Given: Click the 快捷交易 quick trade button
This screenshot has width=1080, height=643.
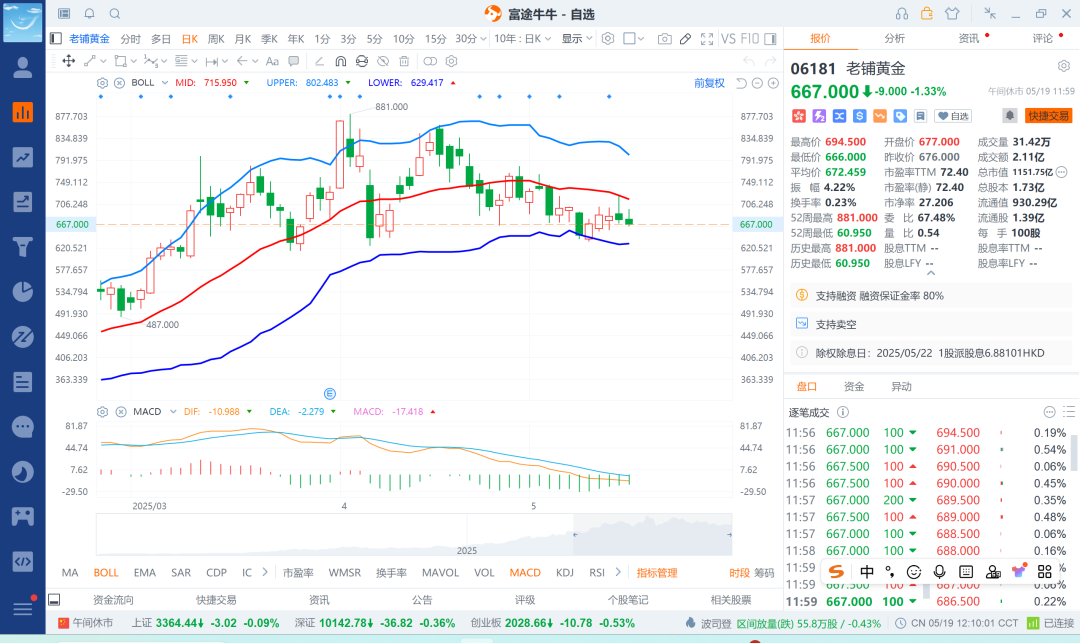Looking at the screenshot, I should [x=1048, y=116].
